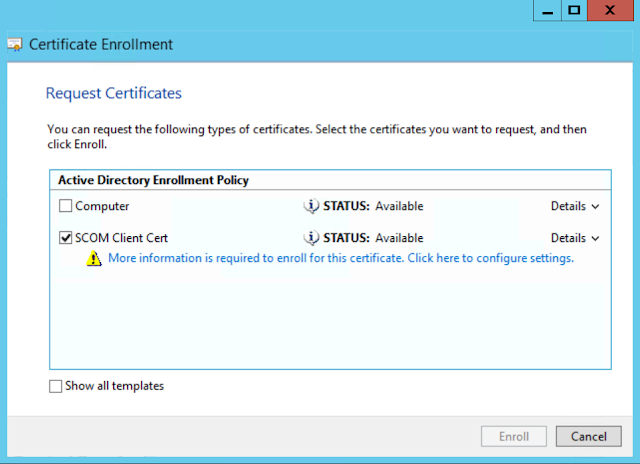The image size is (640, 464).
Task: Click the Show all templates label
Action: 114,386
